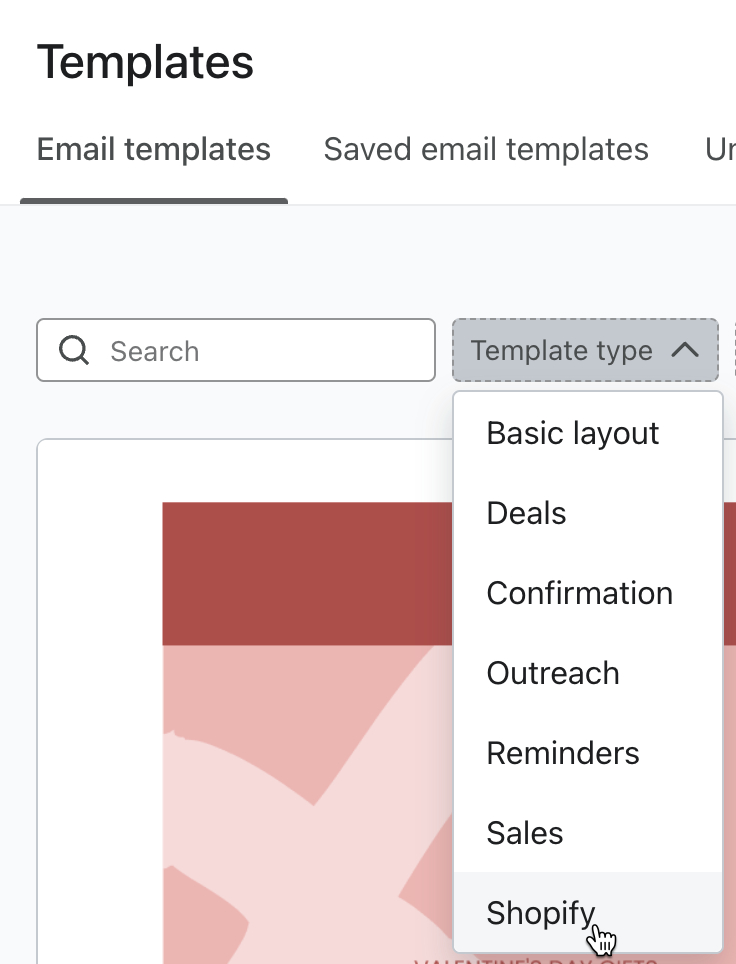Select Basic layout from the menu
The image size is (736, 964).
[573, 433]
